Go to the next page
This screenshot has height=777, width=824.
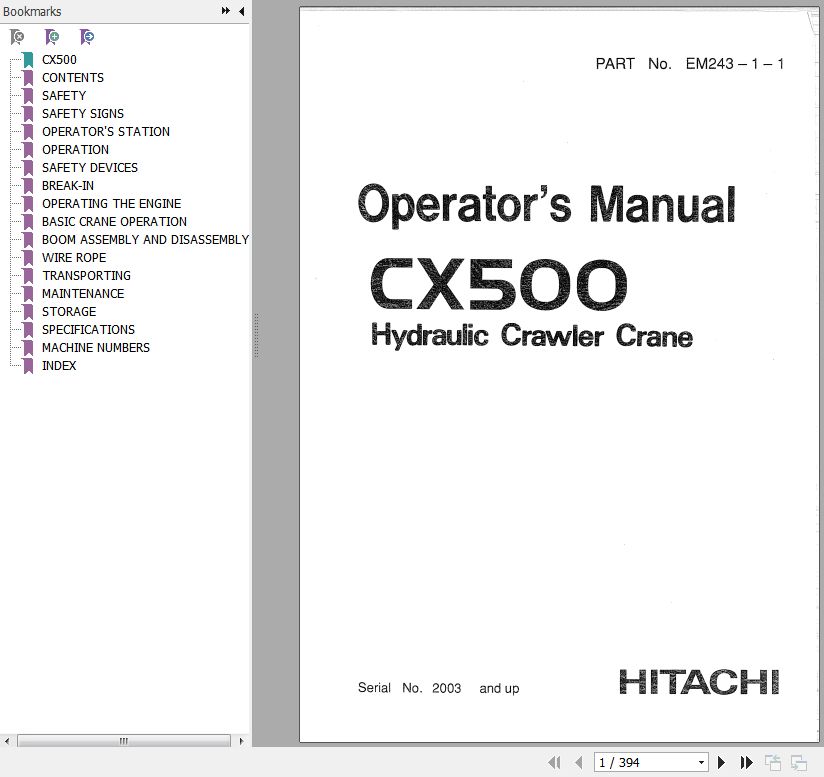pyautogui.click(x=722, y=762)
